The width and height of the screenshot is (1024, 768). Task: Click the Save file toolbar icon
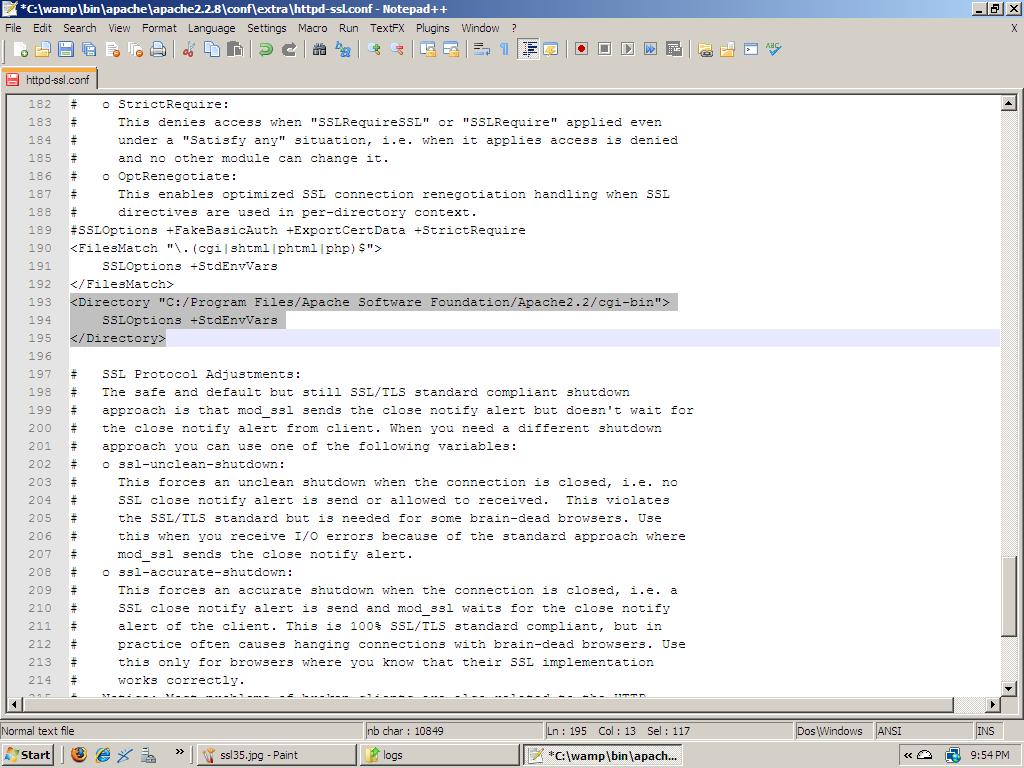click(x=66, y=49)
